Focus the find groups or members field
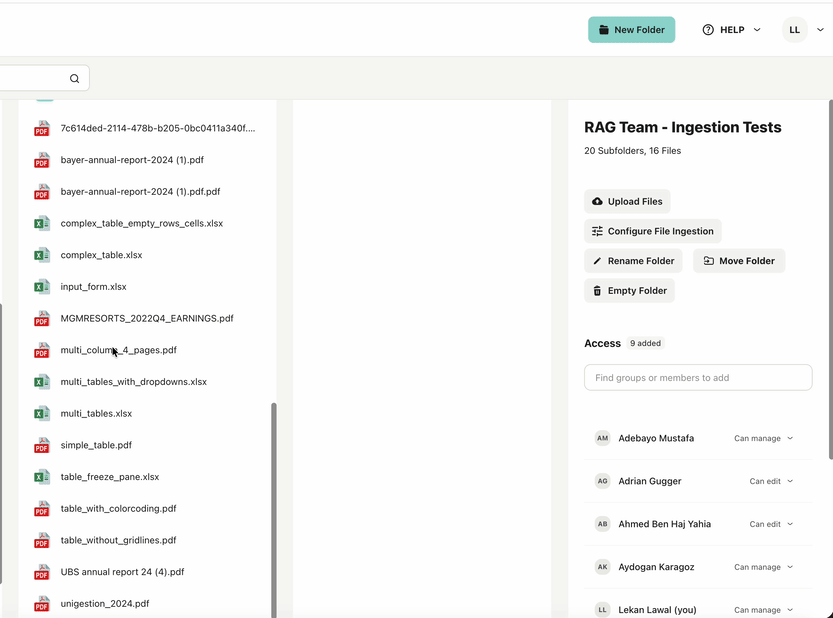833x618 pixels. 698,378
